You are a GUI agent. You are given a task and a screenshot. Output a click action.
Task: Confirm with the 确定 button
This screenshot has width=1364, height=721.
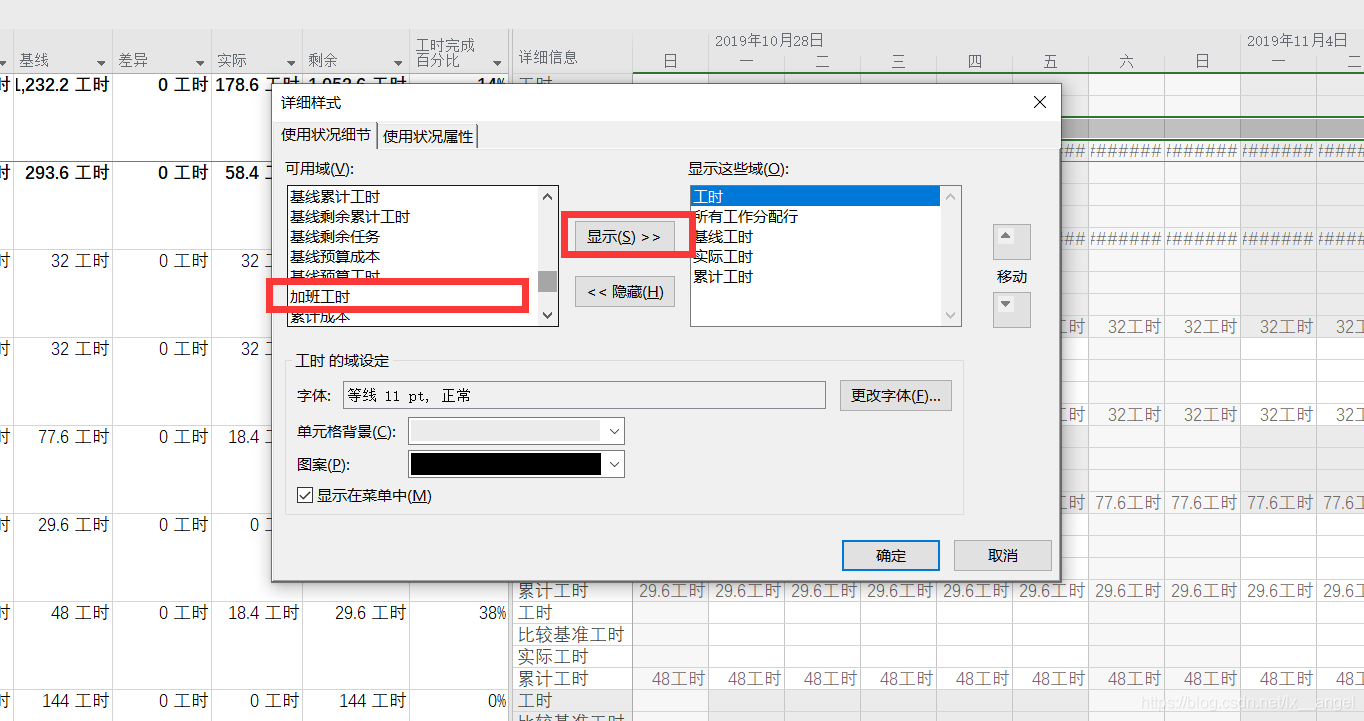(890, 556)
